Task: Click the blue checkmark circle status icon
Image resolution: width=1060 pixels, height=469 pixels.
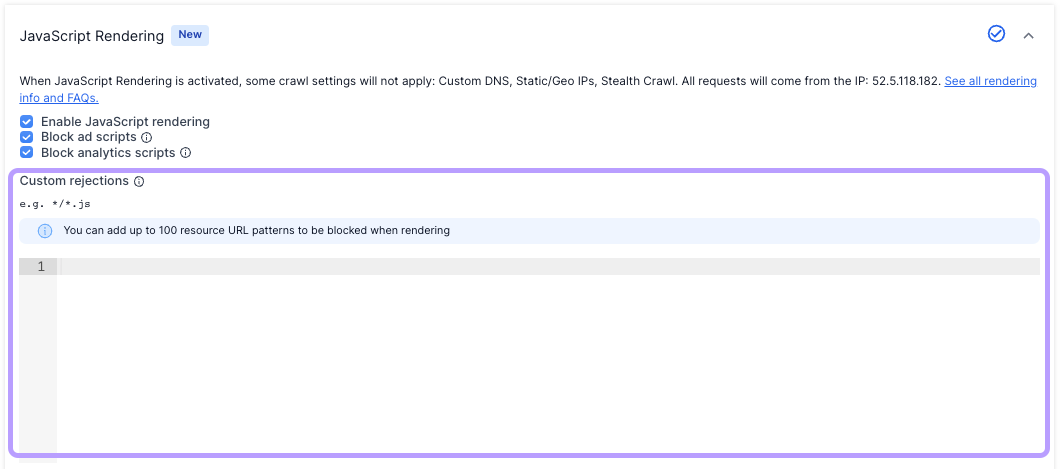Action: coord(996,34)
